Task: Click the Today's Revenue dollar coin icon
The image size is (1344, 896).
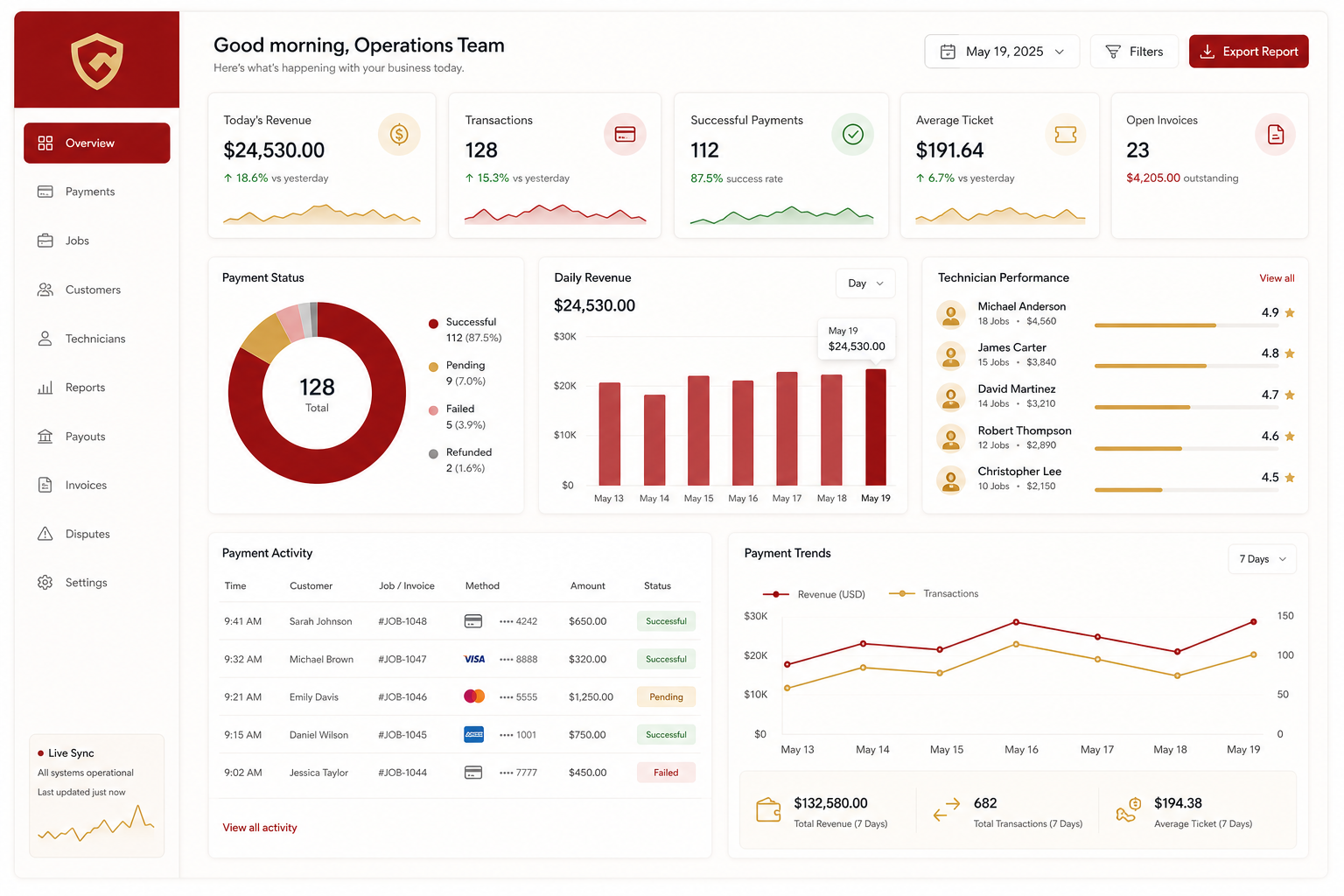Action: 399,134
